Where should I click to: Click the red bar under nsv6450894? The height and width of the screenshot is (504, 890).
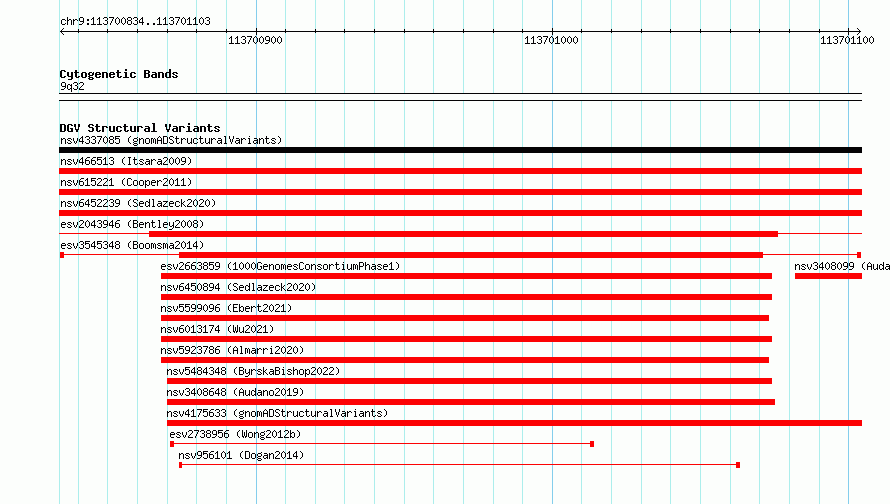point(466,297)
